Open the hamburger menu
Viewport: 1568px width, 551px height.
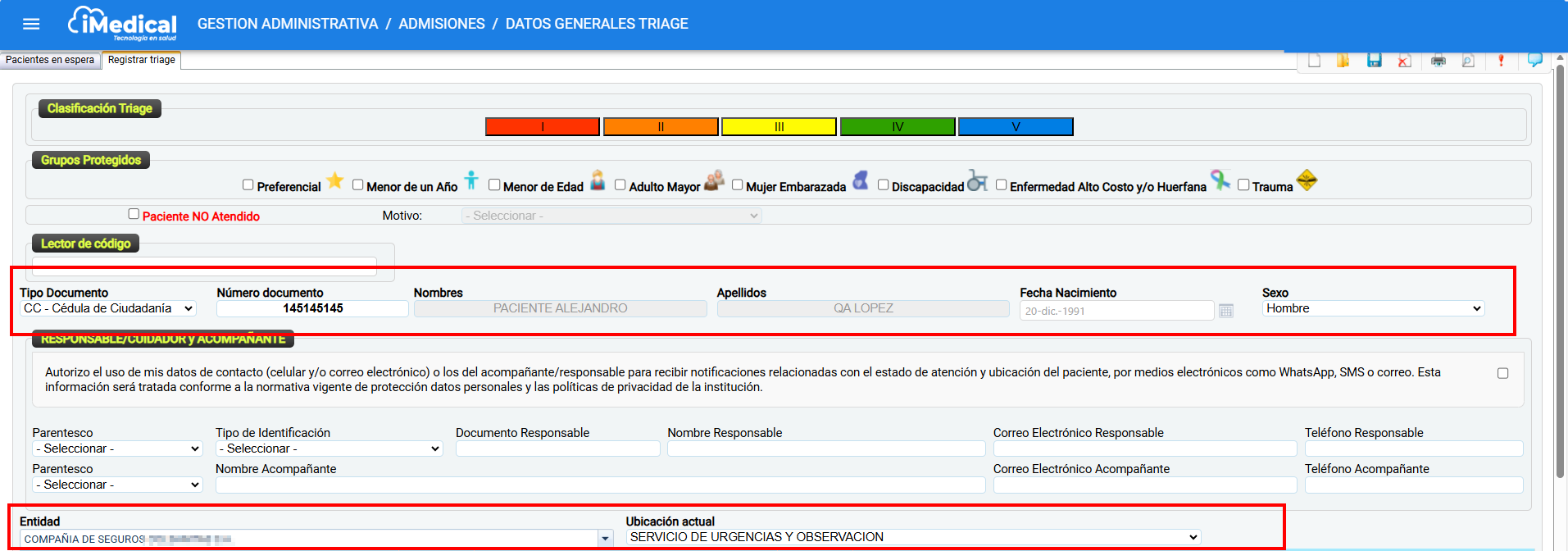point(31,24)
